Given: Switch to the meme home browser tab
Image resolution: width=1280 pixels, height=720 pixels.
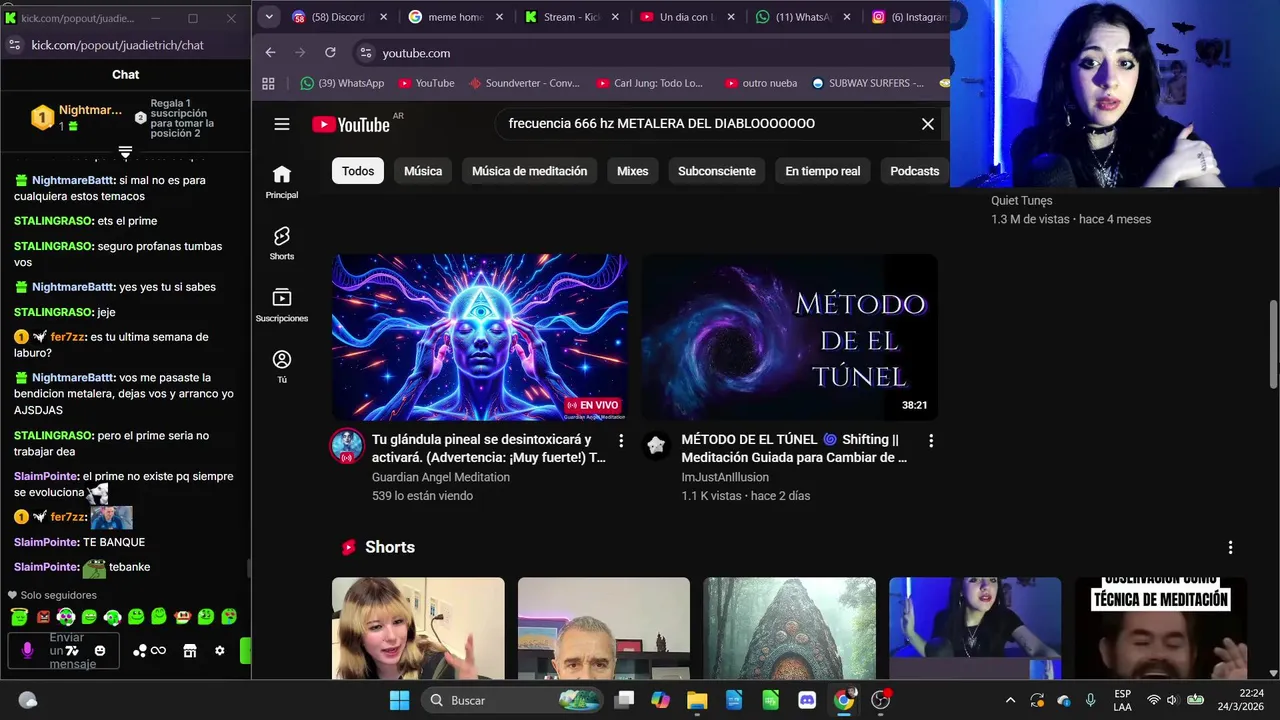Looking at the screenshot, I should pyautogui.click(x=455, y=17).
